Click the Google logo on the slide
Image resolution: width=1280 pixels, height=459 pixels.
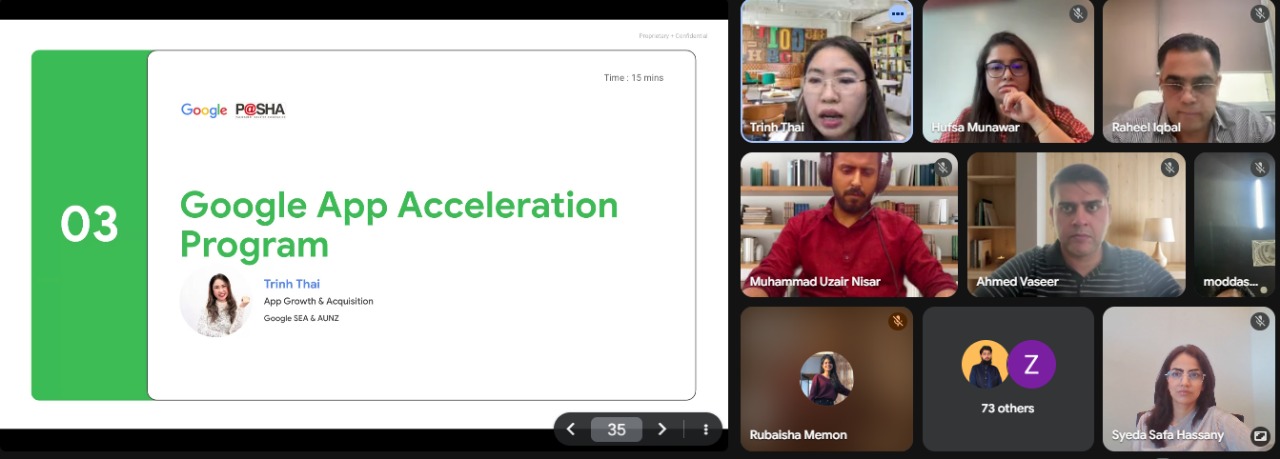(204, 110)
